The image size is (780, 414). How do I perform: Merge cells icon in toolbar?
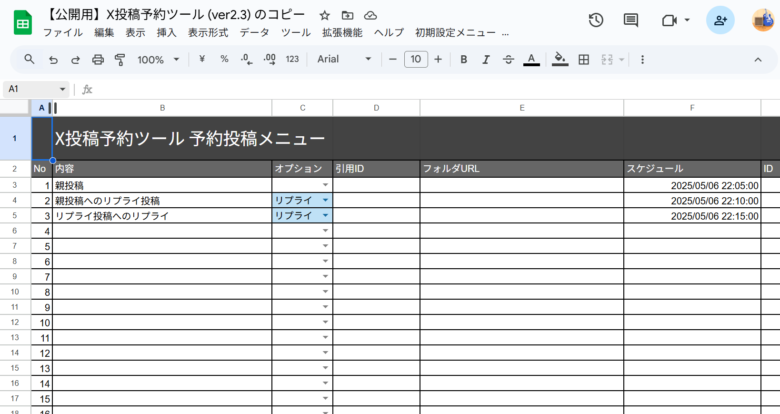click(607, 60)
